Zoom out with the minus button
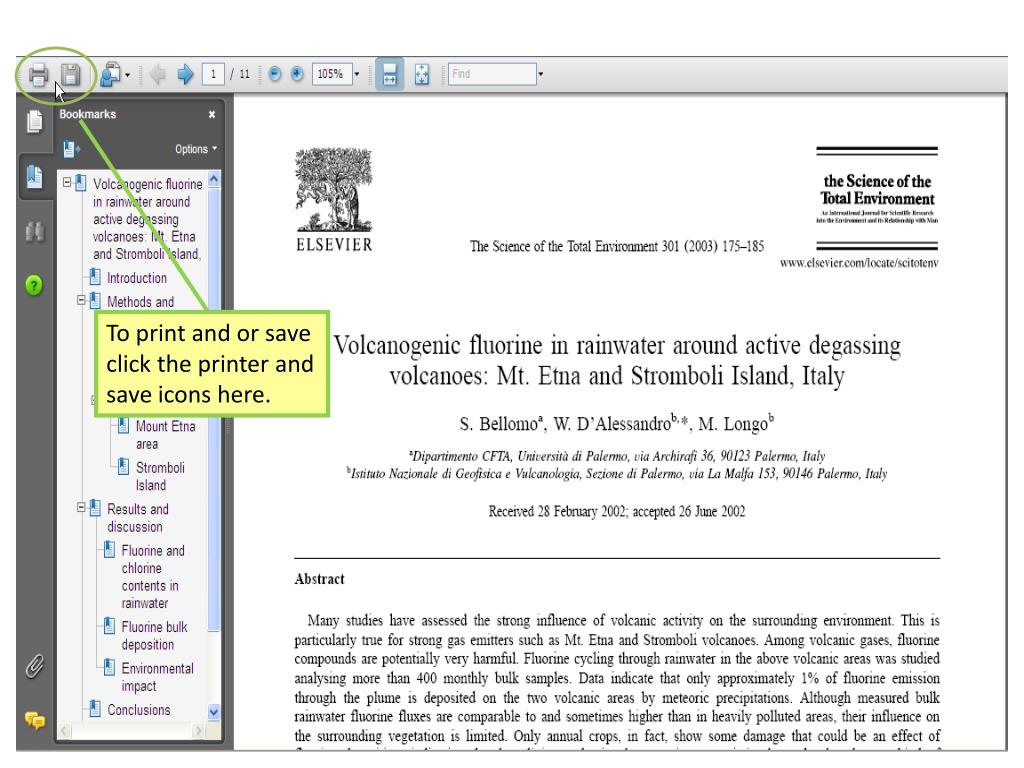Image resolution: width=1024 pixels, height=768 pixels. (275, 74)
